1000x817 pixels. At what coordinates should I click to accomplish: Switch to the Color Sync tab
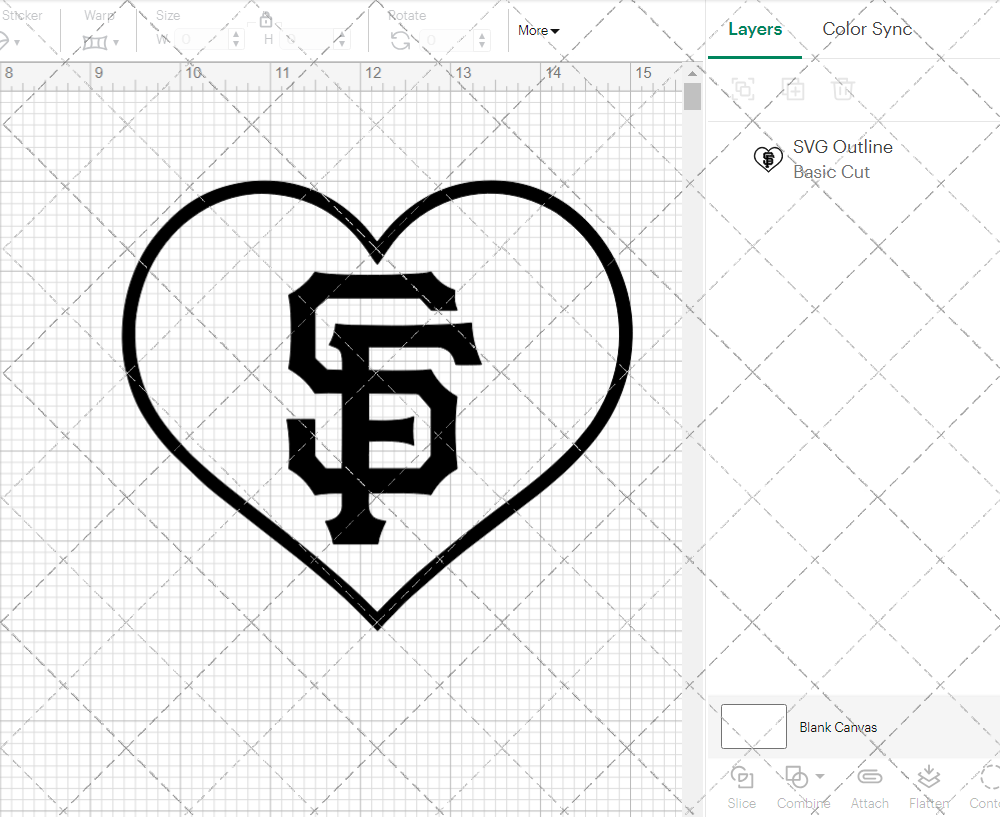pyautogui.click(x=867, y=30)
